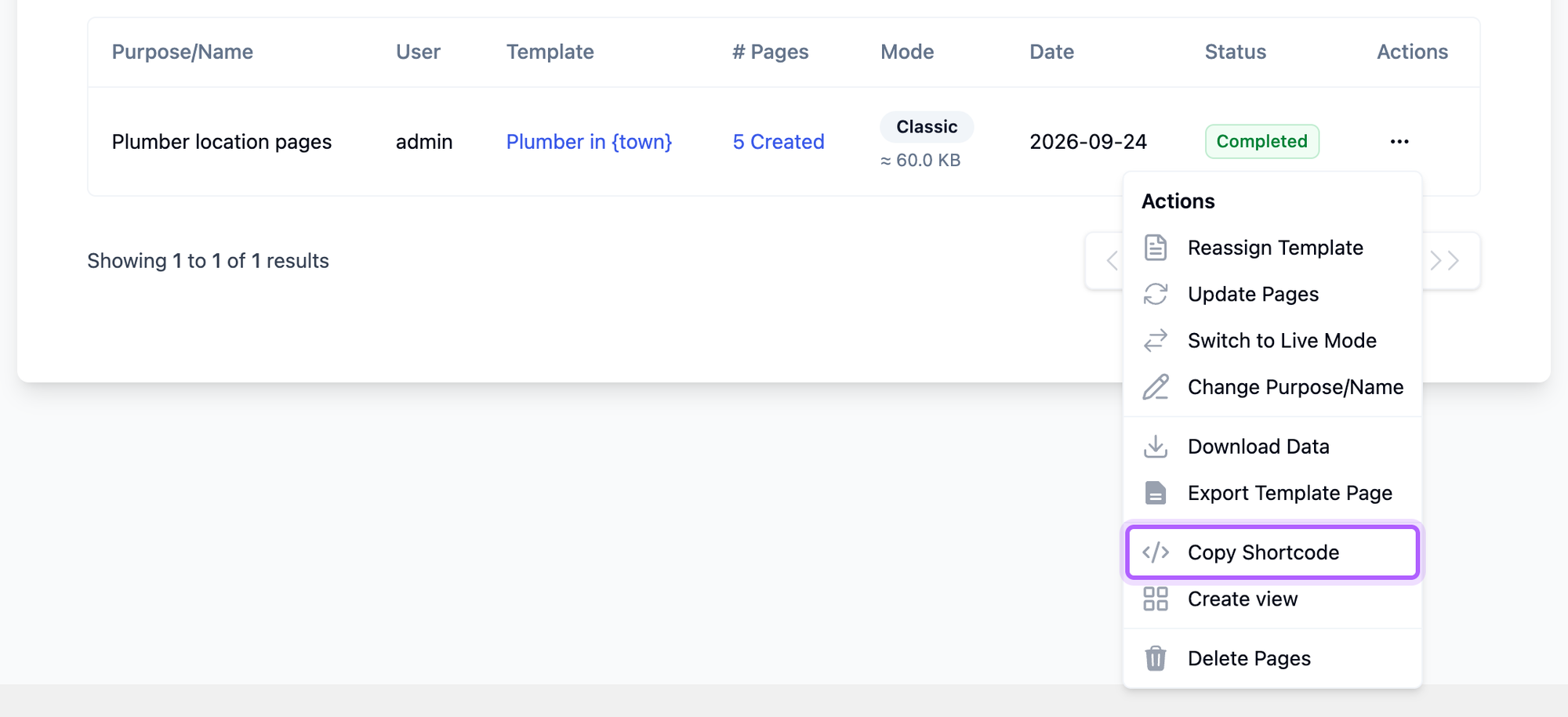Click the Purpose/Name column header
Screen dimensions: 1568x717
tap(182, 52)
